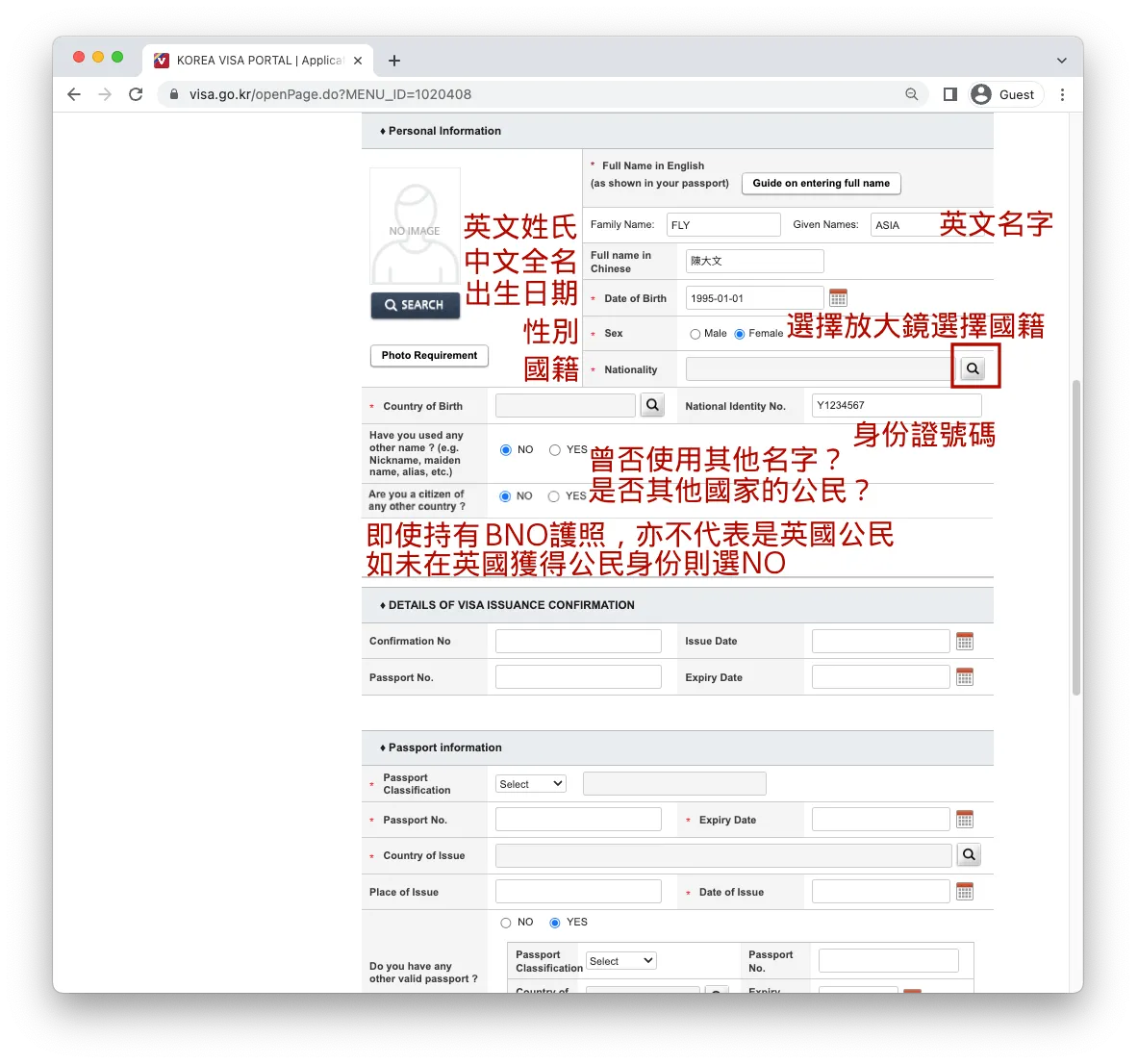Open calendar for visa confirmation Issue Date
1138x1064 pixels.
tap(965, 641)
